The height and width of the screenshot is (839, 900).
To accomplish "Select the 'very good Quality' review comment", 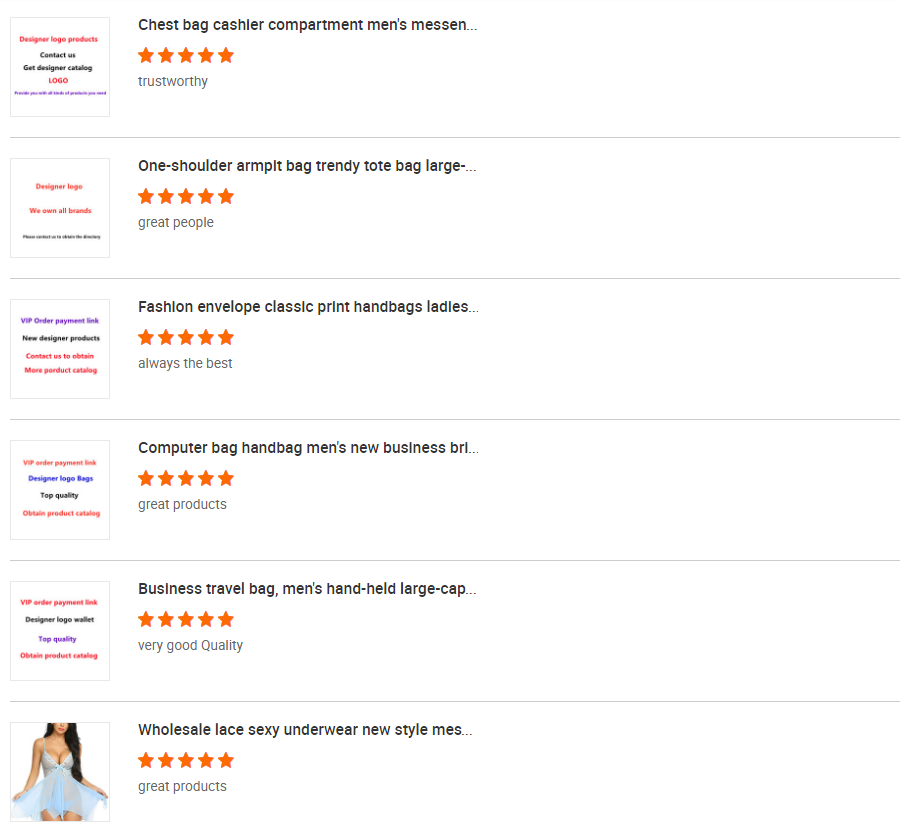I will pos(191,646).
